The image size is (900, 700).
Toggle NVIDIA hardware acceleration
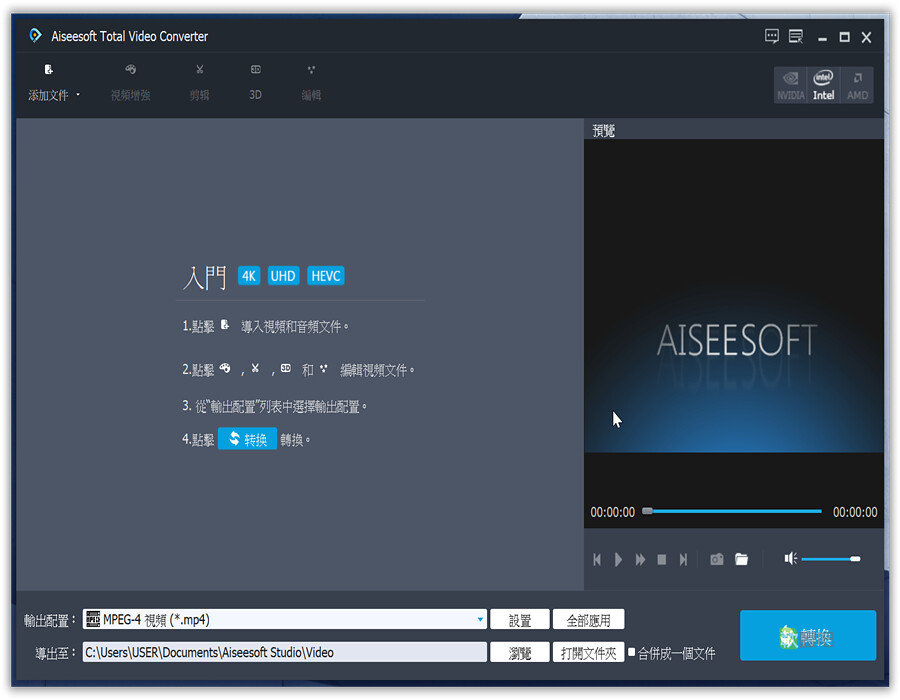coord(790,85)
